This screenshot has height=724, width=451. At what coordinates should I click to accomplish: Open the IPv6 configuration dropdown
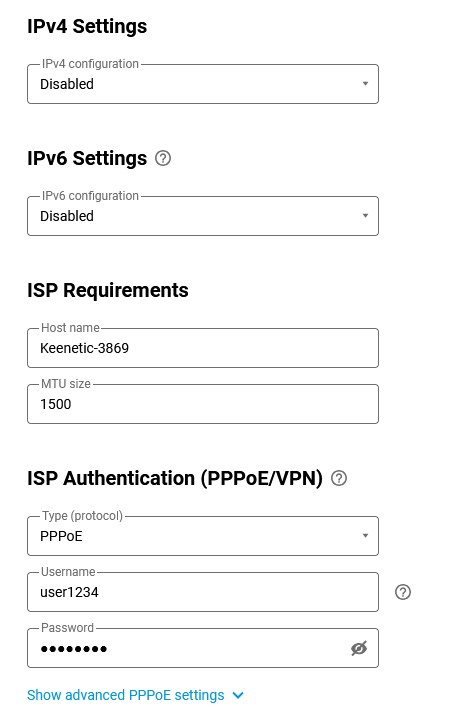click(203, 216)
